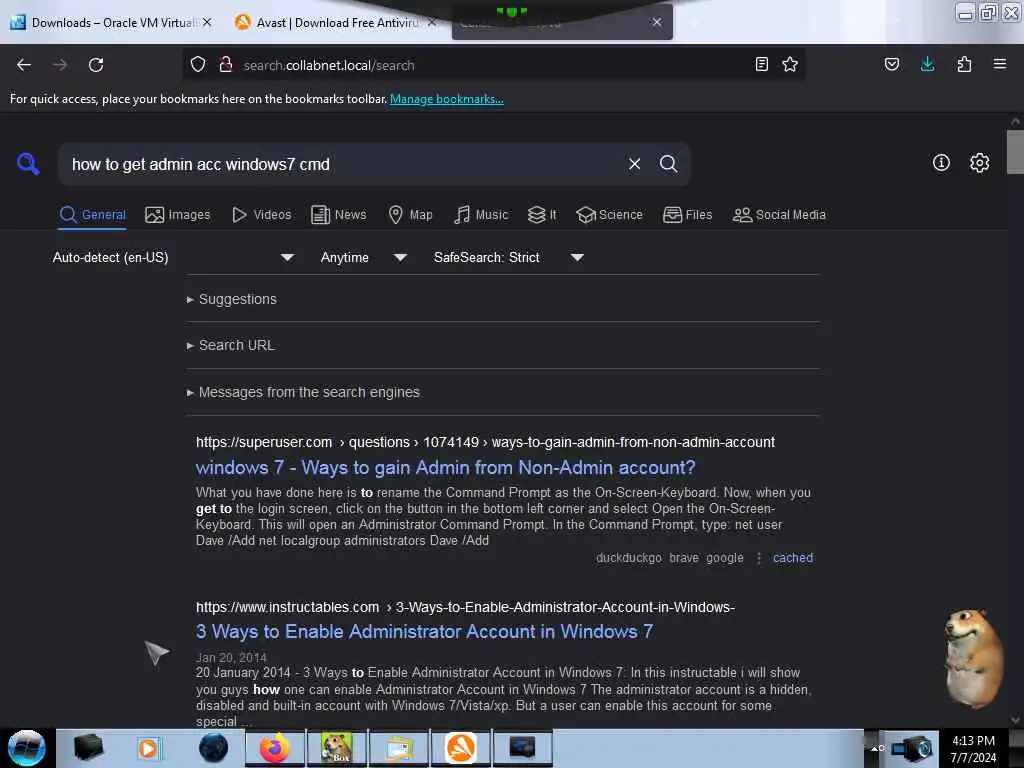Reload the current page

tap(96, 65)
